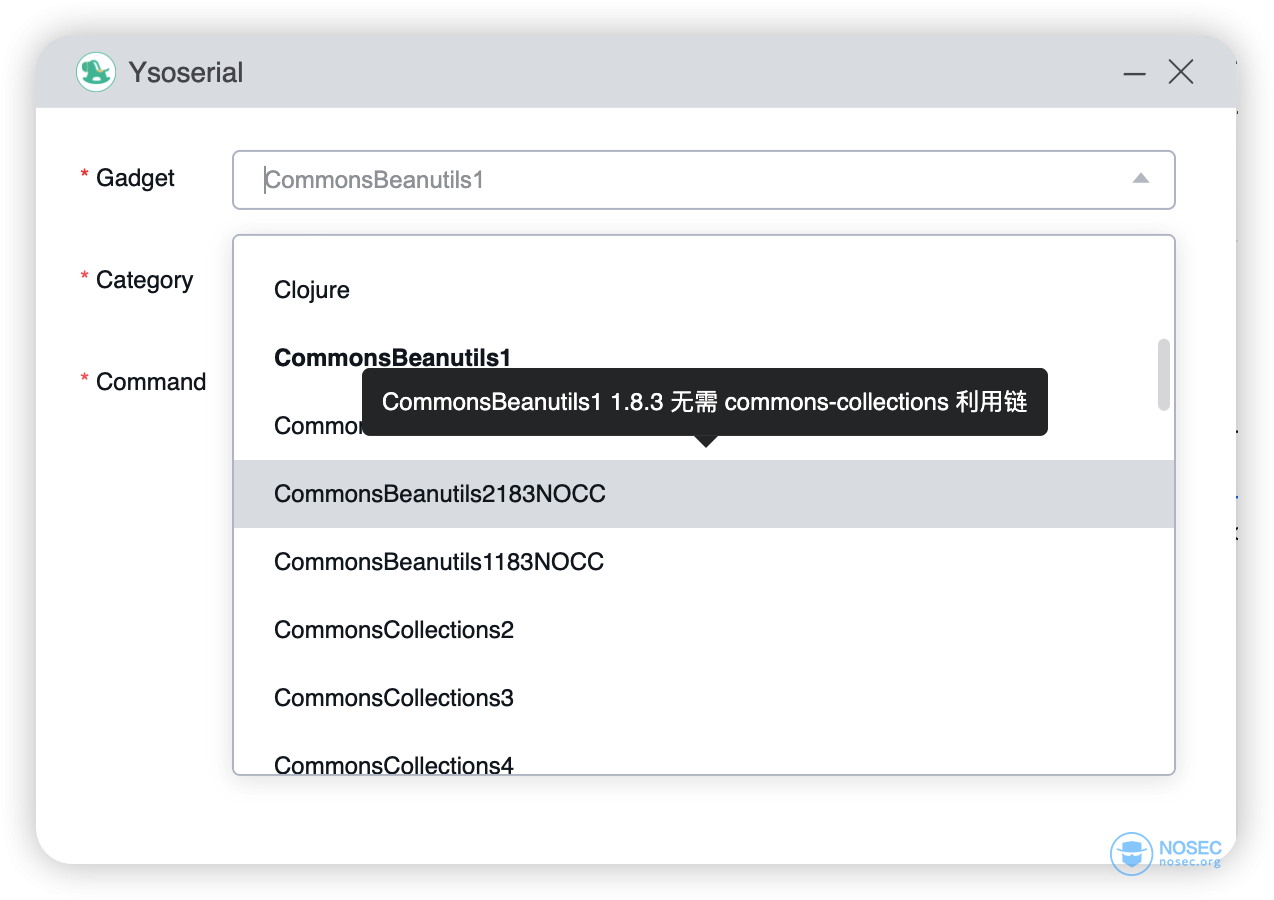This screenshot has height=900, width=1274.
Task: Click the black CommonsBeanutils1 1.8.3 tooltip
Action: pos(704,402)
